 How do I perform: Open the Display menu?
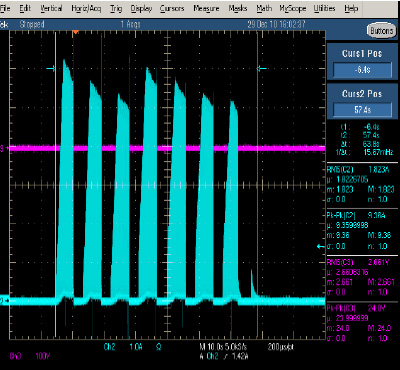pos(141,9)
